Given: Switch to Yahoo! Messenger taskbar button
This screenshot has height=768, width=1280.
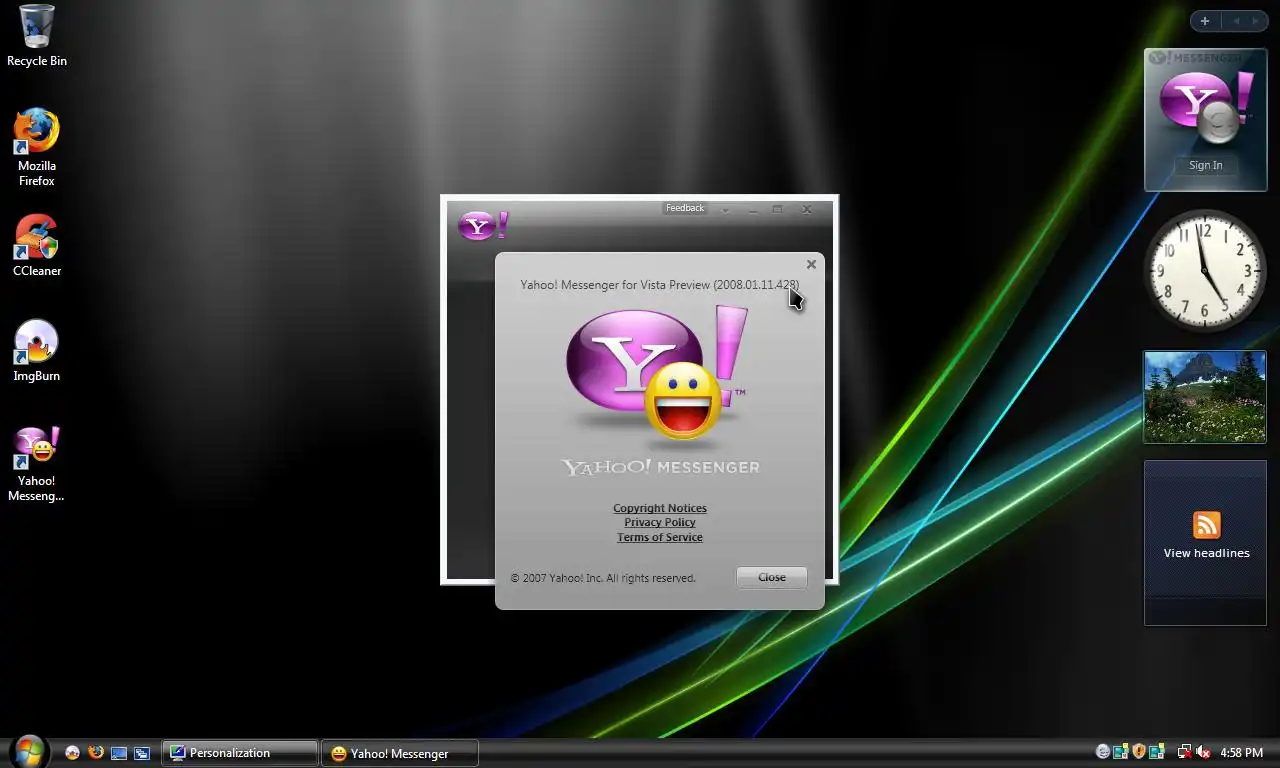Looking at the screenshot, I should (400, 753).
